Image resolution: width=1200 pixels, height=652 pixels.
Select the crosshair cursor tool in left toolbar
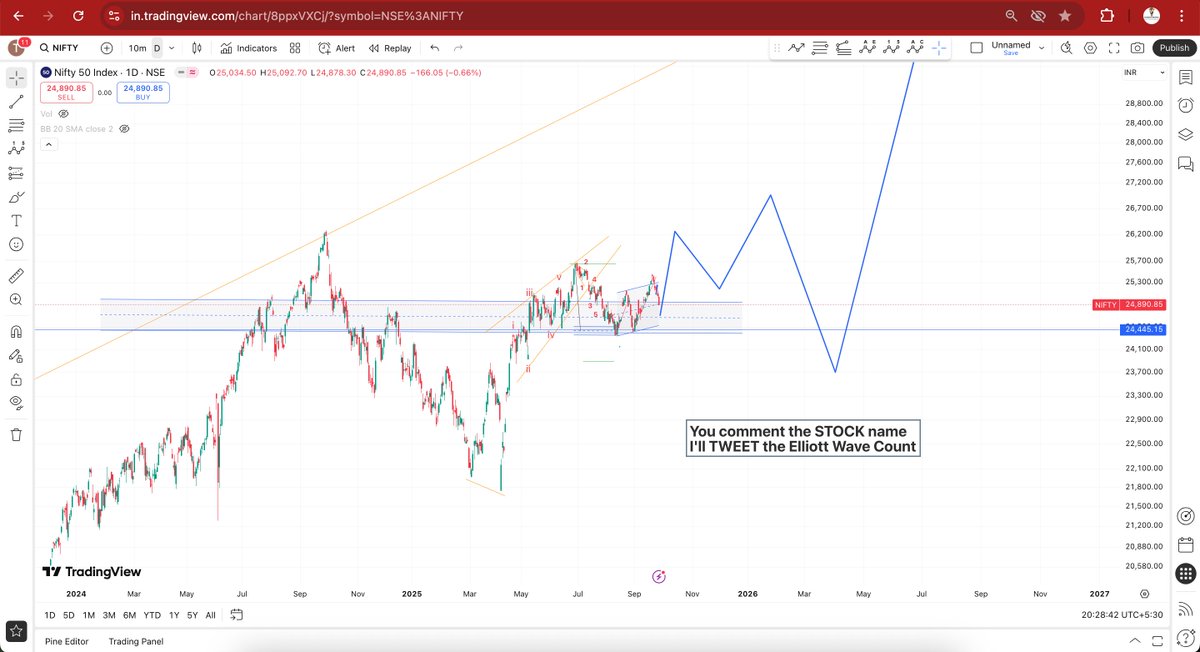point(16,77)
